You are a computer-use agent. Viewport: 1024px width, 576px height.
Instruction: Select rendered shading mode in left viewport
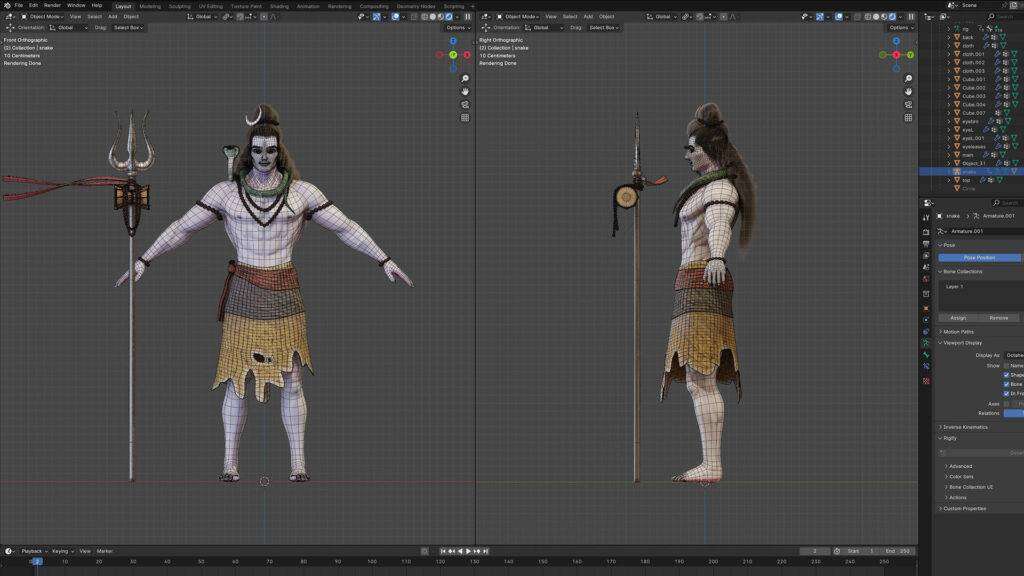pyautogui.click(x=449, y=16)
